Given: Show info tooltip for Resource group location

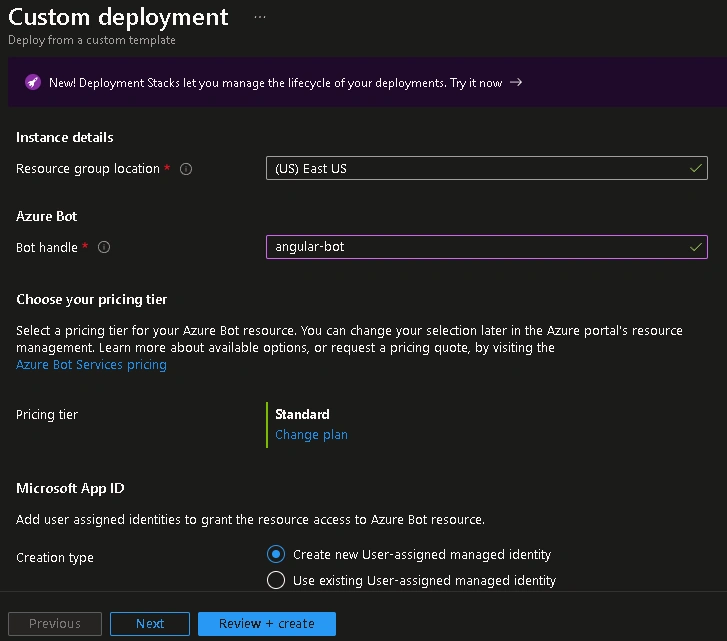Looking at the screenshot, I should [186, 169].
